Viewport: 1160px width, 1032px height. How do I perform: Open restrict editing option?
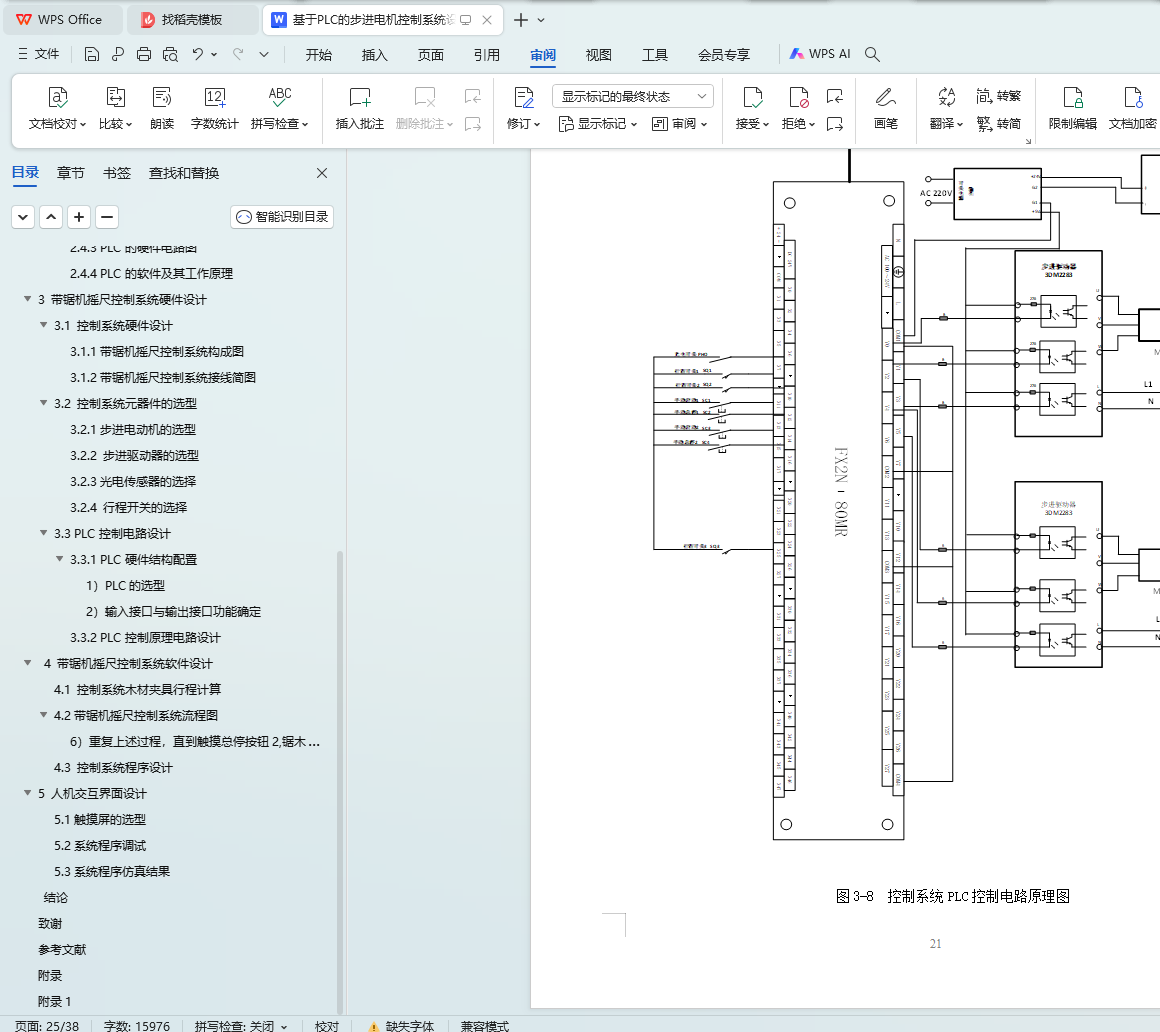click(1073, 109)
